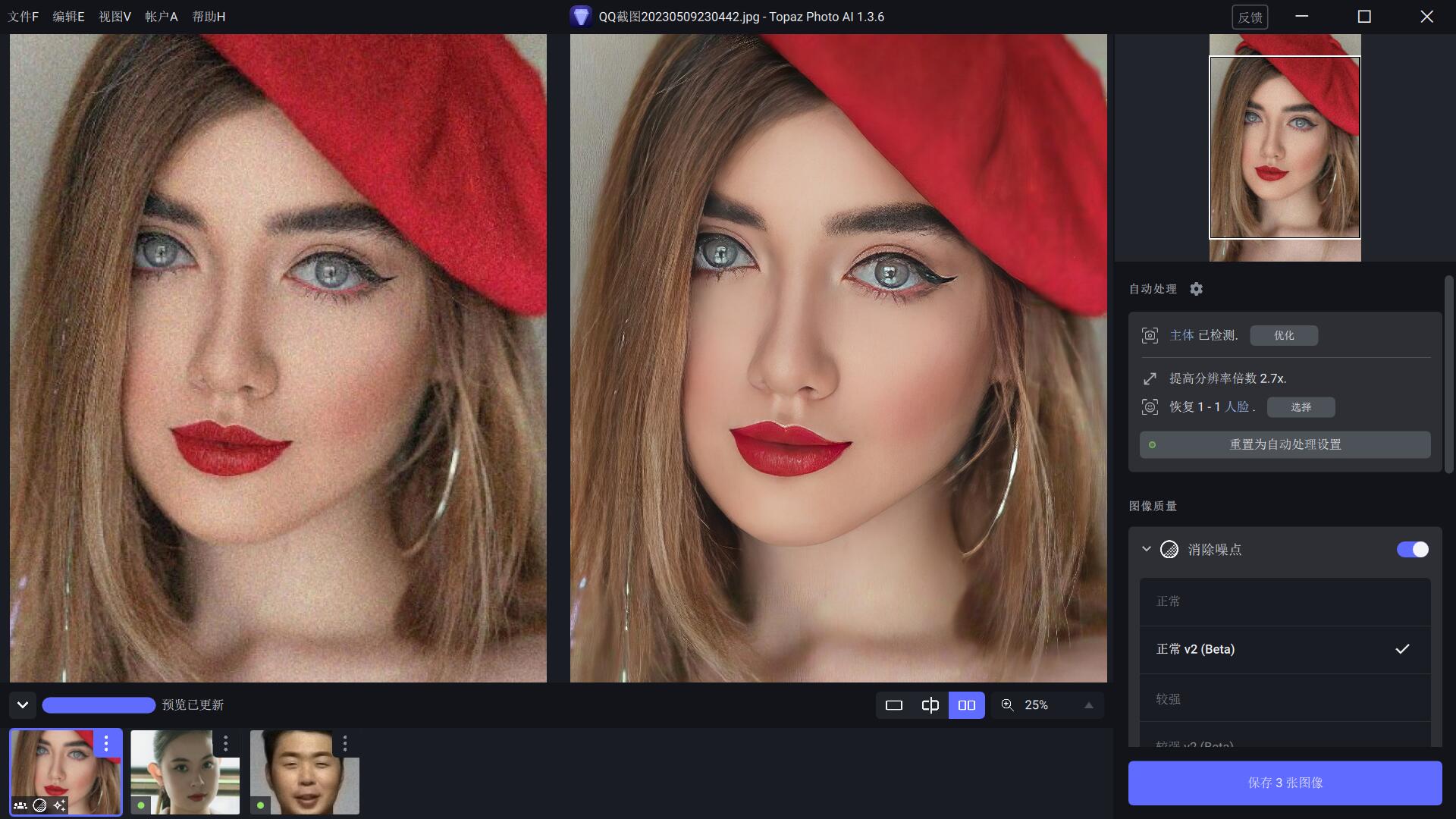Viewport: 1456px width, 819px height.
Task: Click the subject detection icon
Action: click(1150, 335)
